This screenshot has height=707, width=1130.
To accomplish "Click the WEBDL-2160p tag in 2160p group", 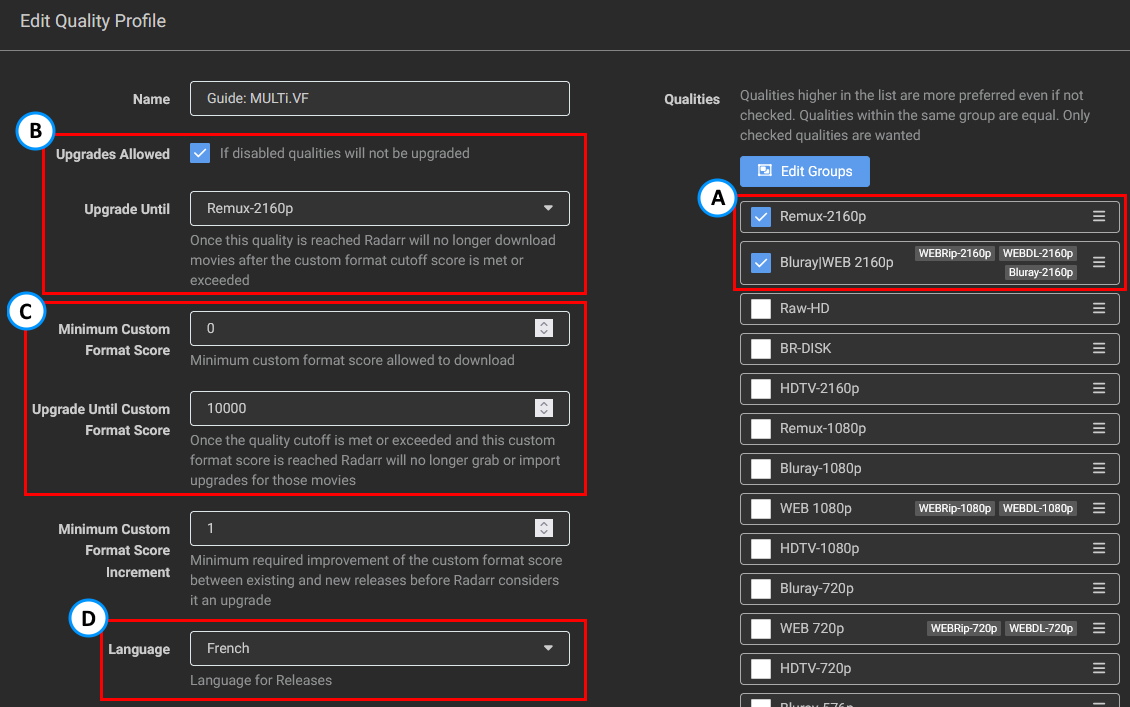I will point(1037,254).
